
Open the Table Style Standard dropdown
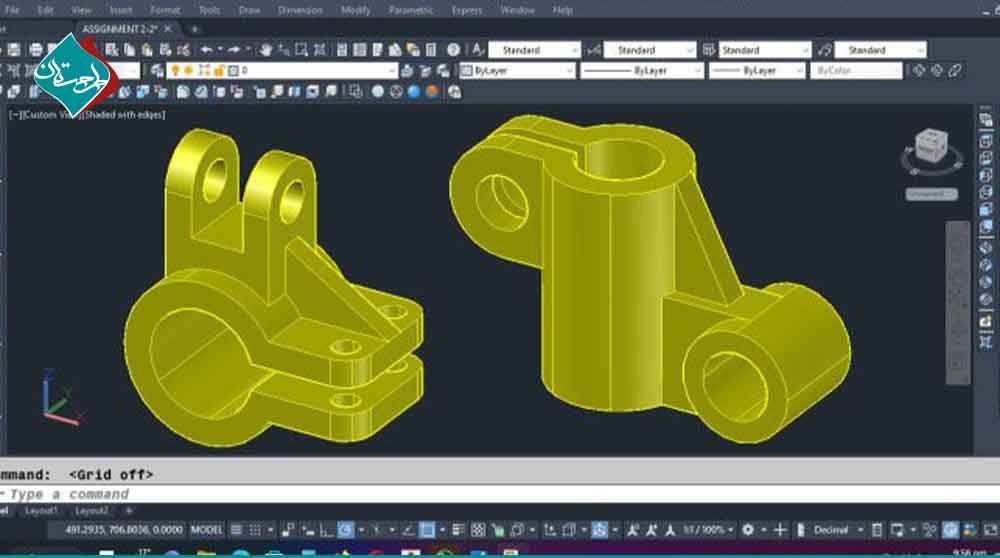(765, 50)
